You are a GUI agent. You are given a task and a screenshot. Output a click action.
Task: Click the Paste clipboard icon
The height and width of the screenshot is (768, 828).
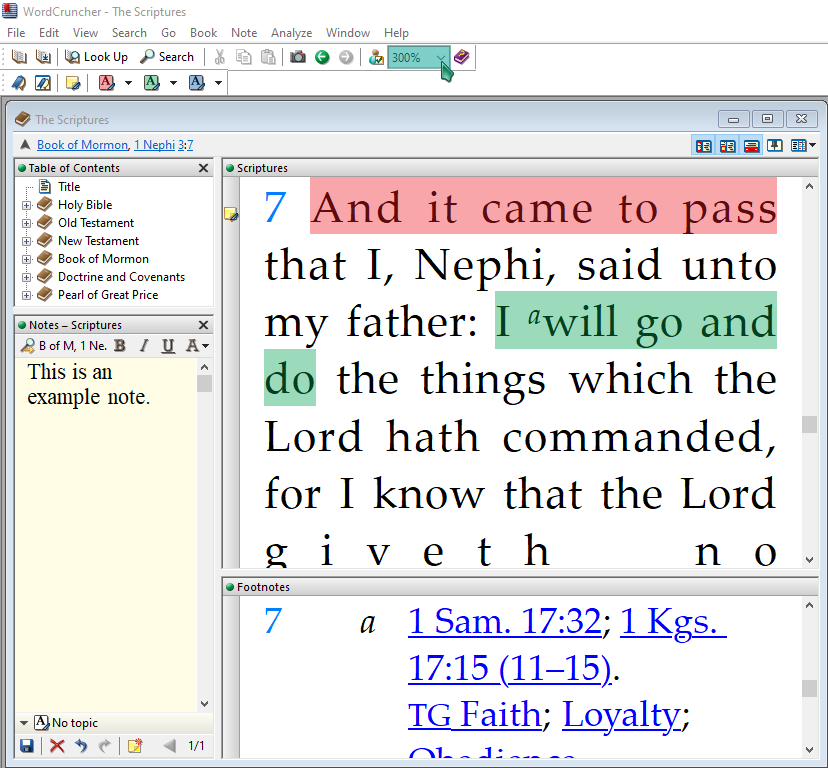tap(268, 57)
